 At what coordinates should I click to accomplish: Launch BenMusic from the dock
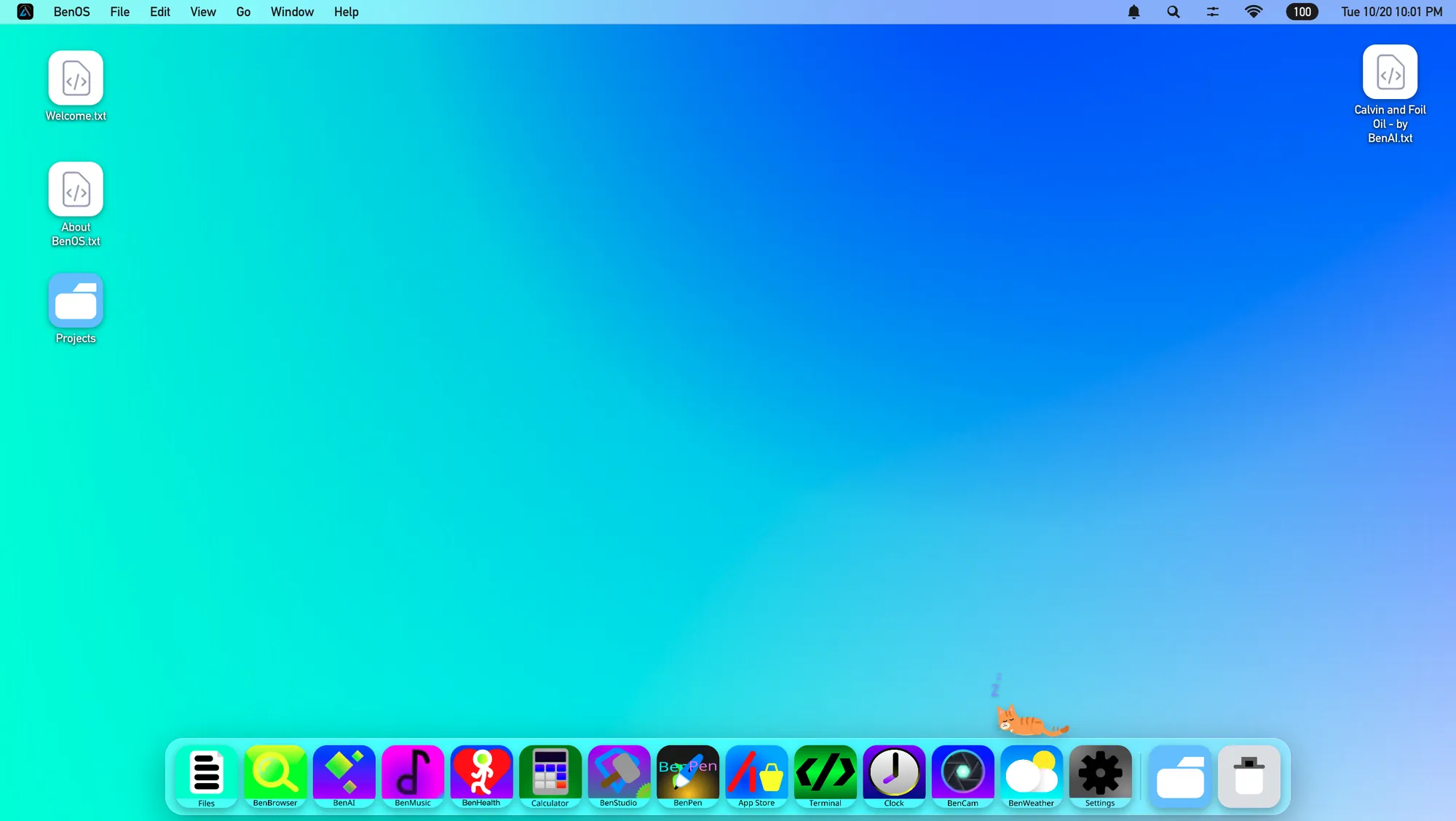pos(413,776)
